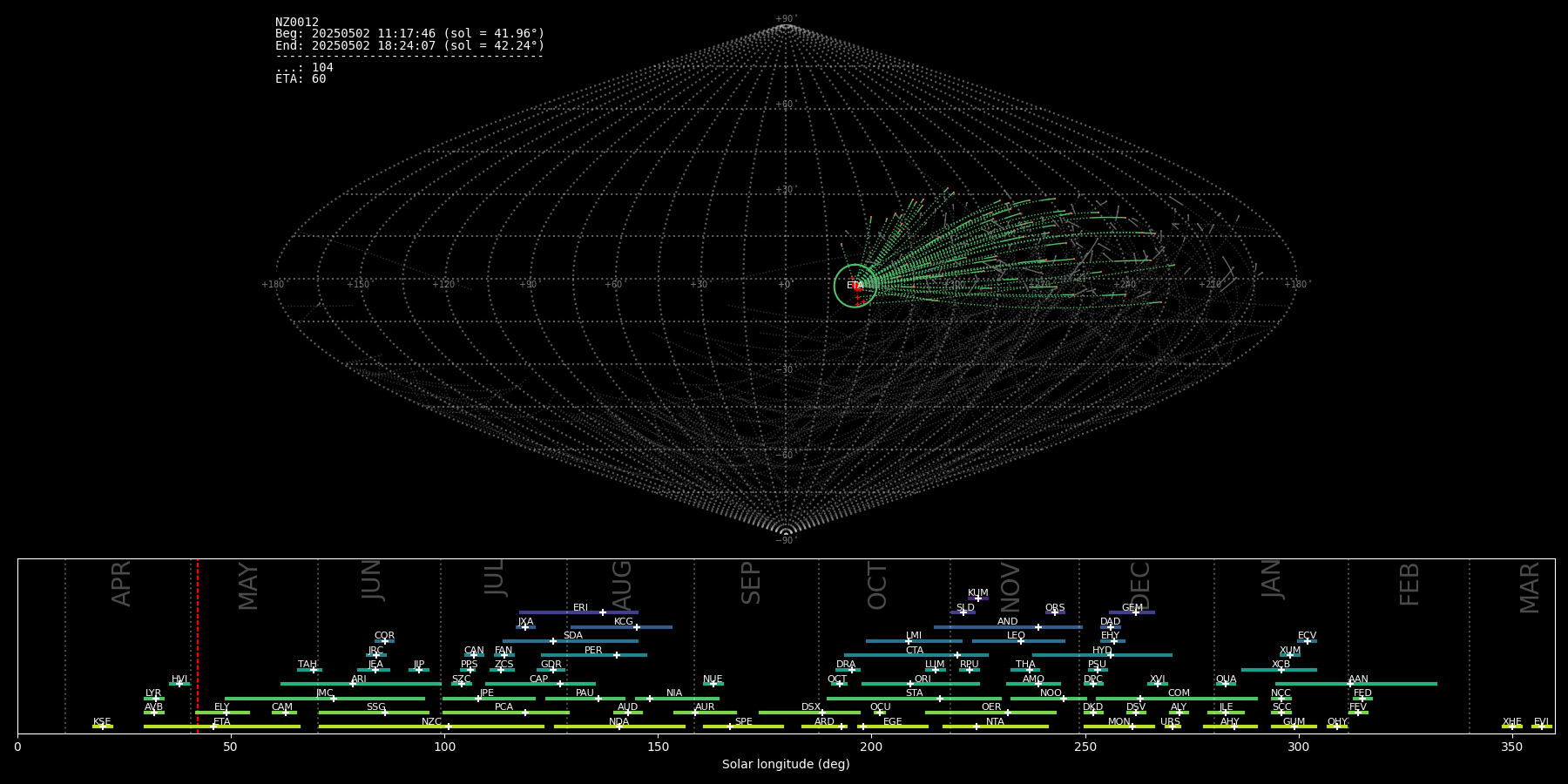This screenshot has width=1568, height=784.
Task: Click the COM shower label
Action: (1179, 693)
